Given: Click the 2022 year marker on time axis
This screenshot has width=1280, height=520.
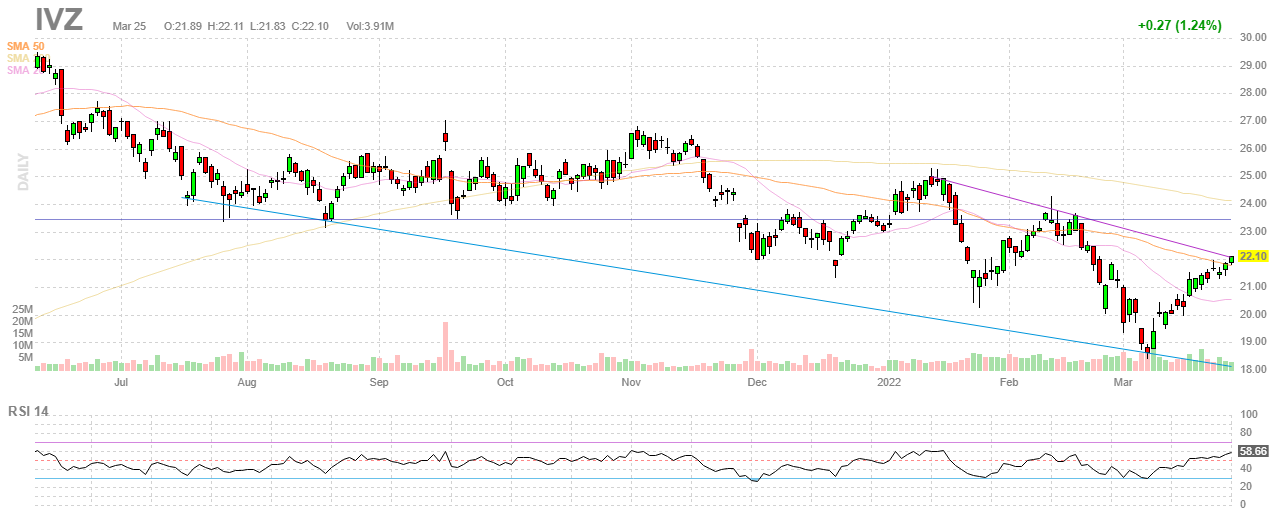Looking at the screenshot, I should tap(889, 382).
